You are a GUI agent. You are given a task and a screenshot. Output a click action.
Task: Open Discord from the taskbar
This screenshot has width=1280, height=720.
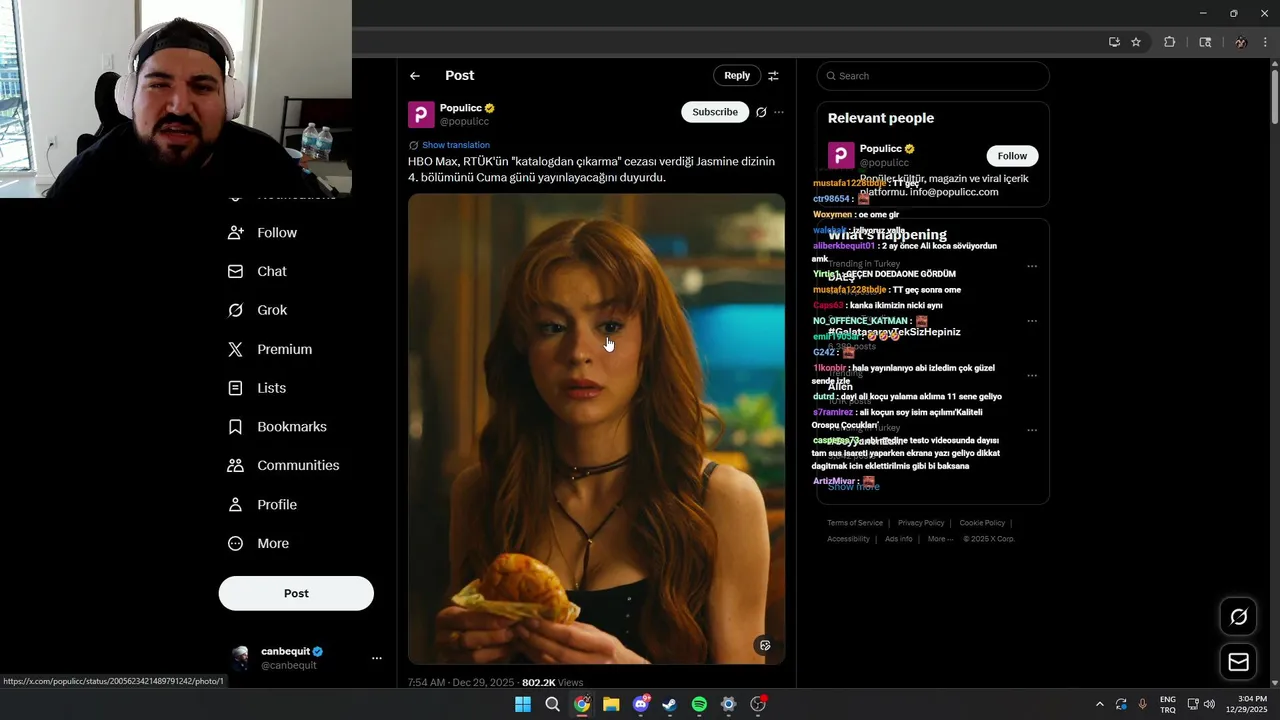coord(641,705)
